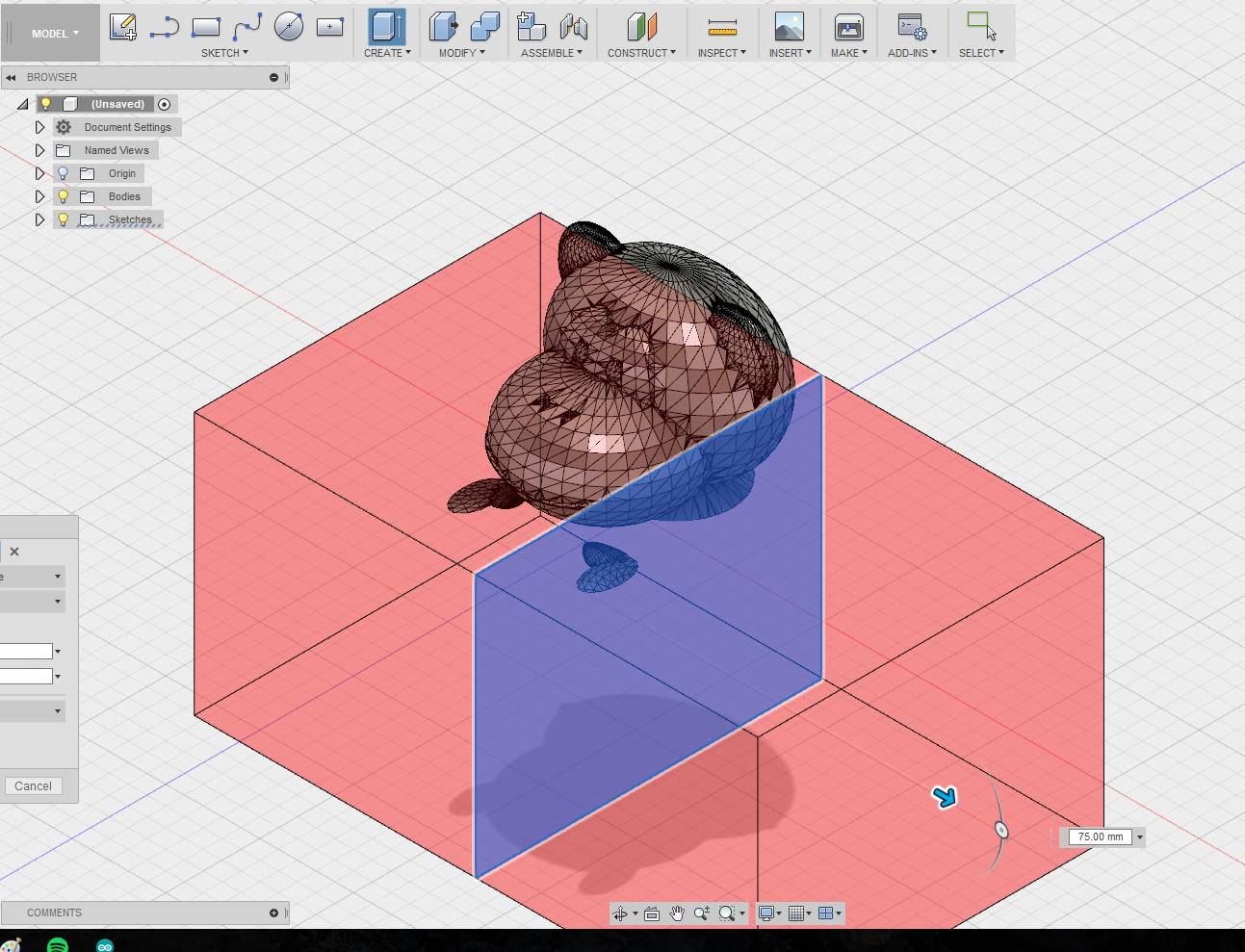Click the New Component assemble icon
Screen dimensions: 1245x952
pos(532,27)
